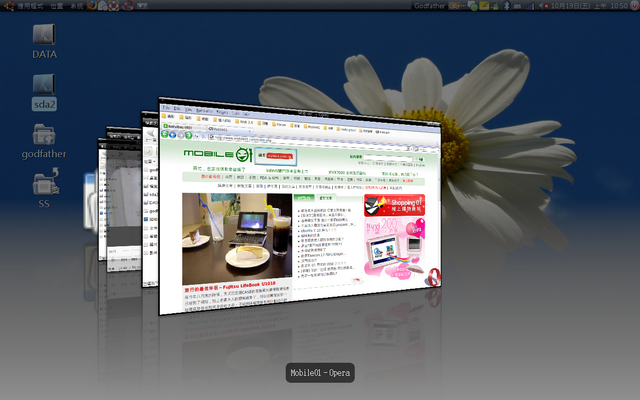
Task: Launch Opera from the top panel
Action: click(x=129, y=5)
